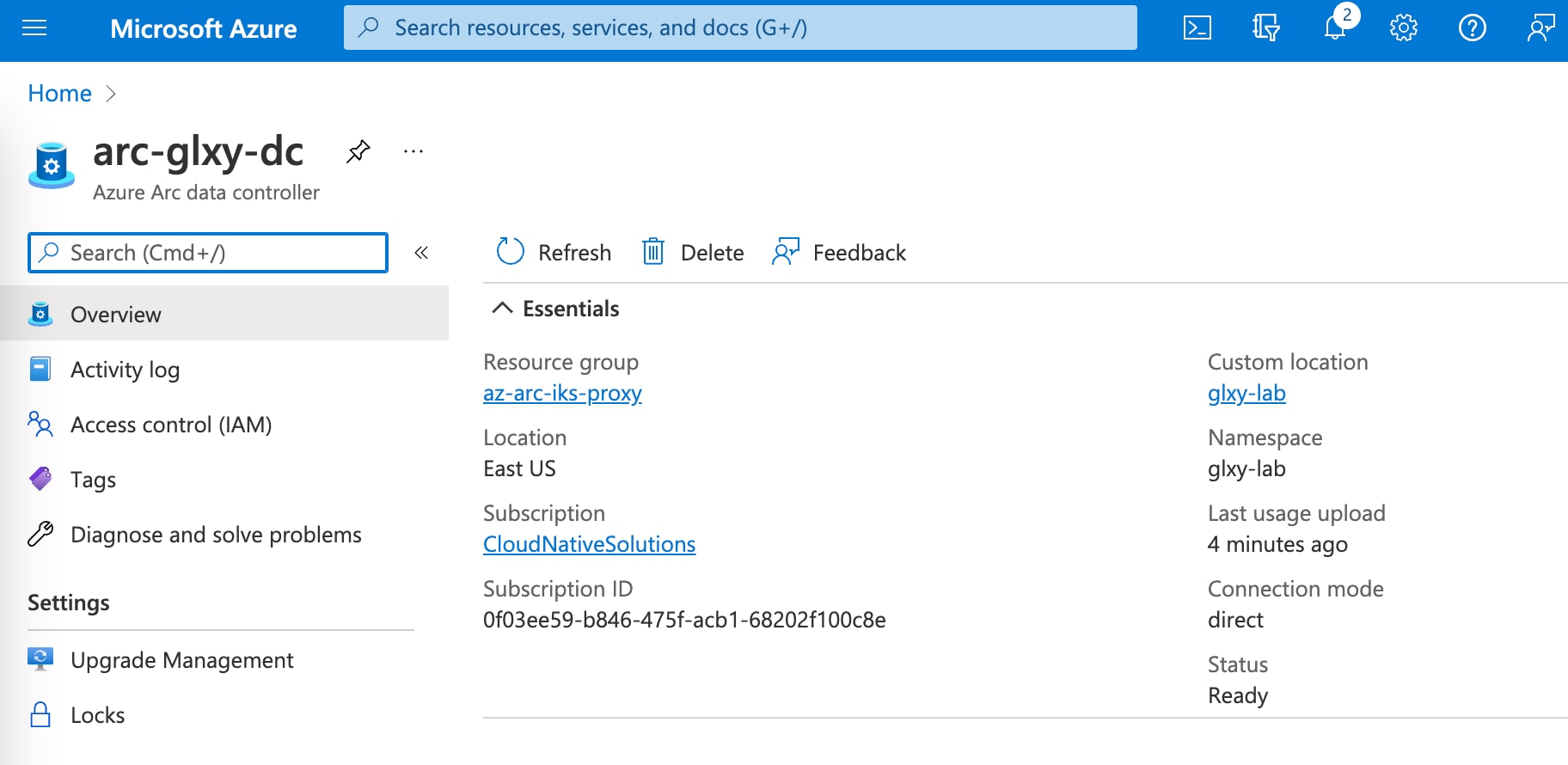The width and height of the screenshot is (1568, 765).
Task: Click the Microsoft Azure logo text
Action: click(x=204, y=28)
